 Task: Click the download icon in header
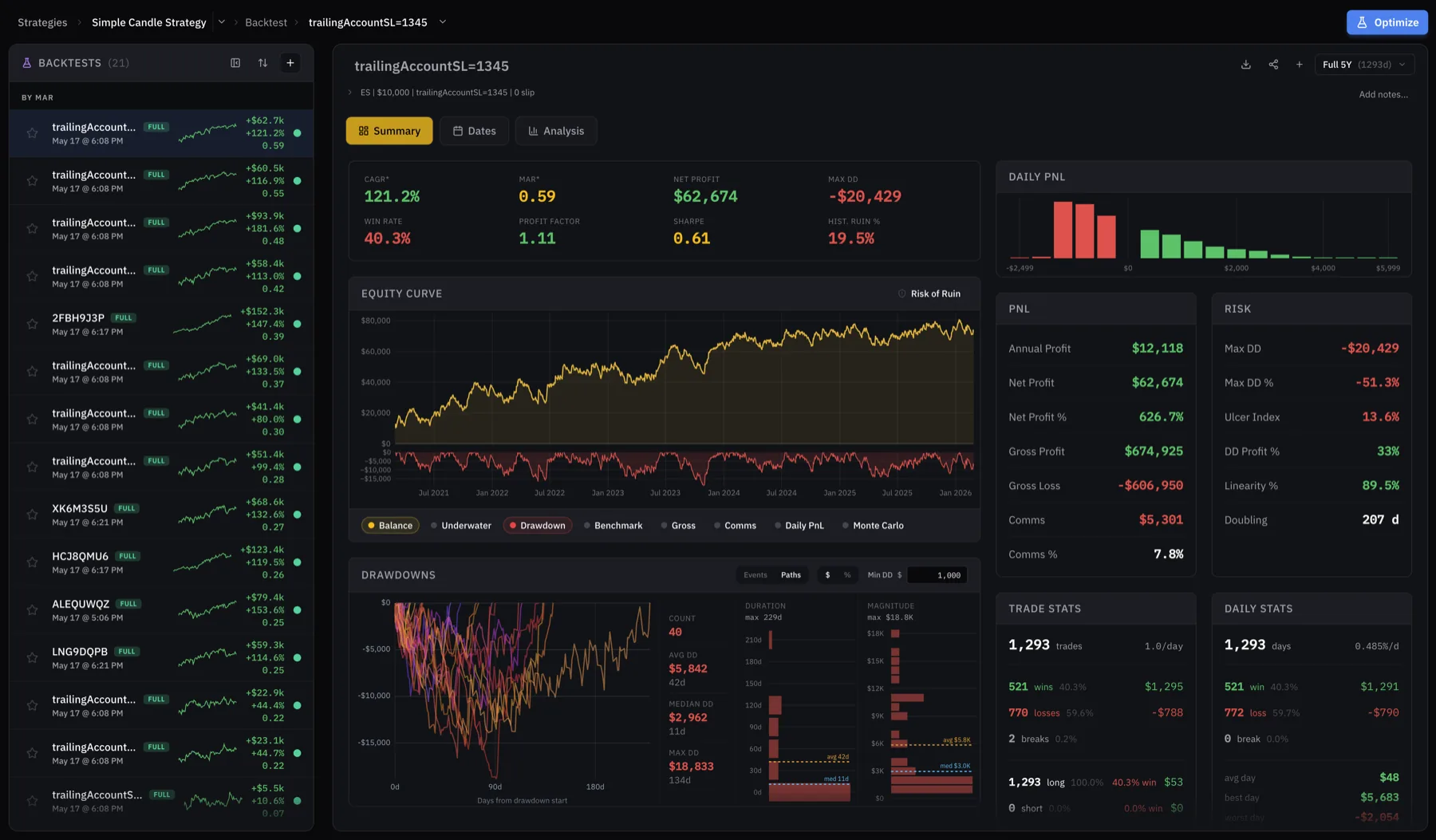tap(1246, 65)
